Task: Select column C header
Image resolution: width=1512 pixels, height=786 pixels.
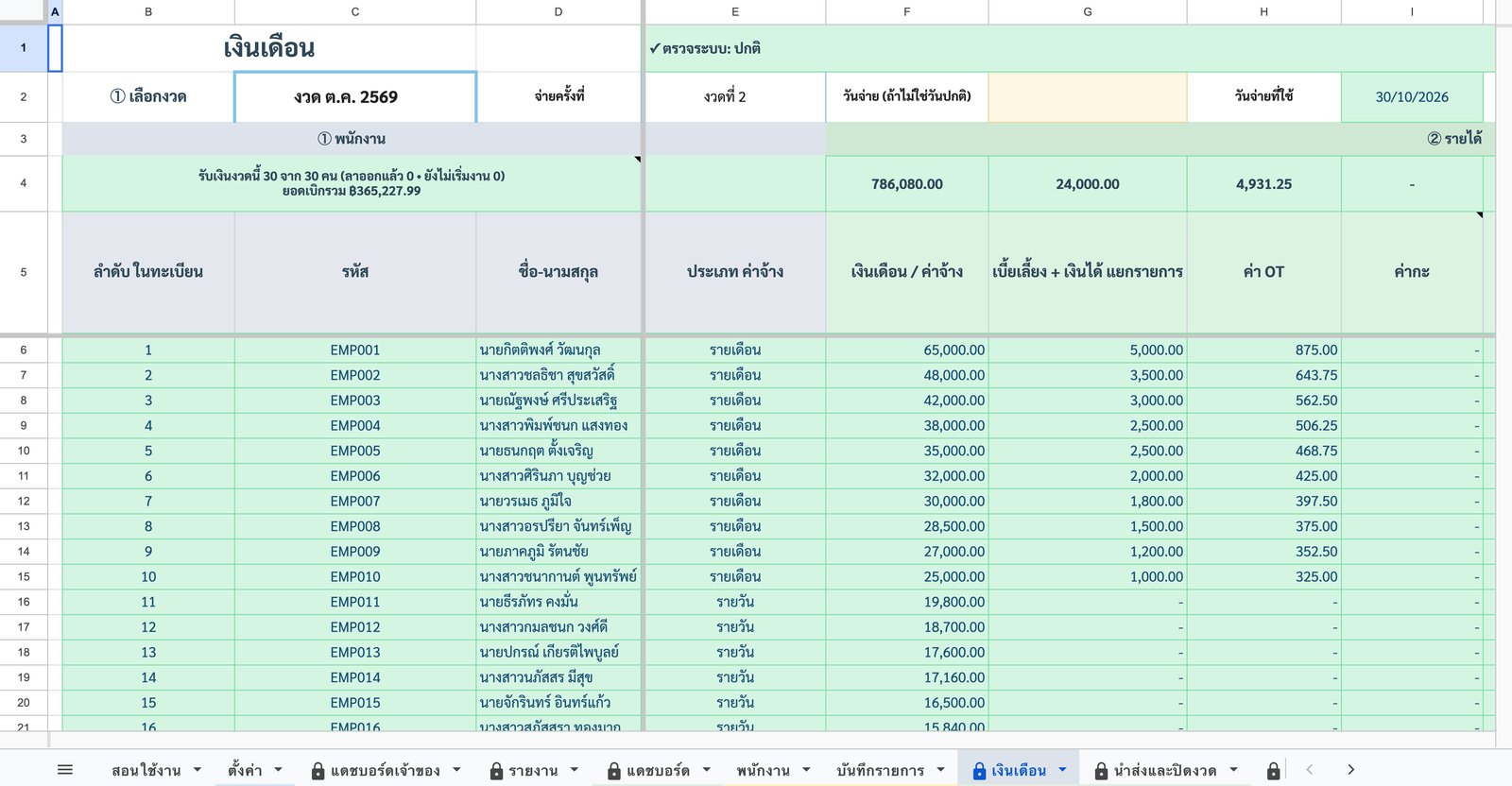Action: tap(355, 12)
